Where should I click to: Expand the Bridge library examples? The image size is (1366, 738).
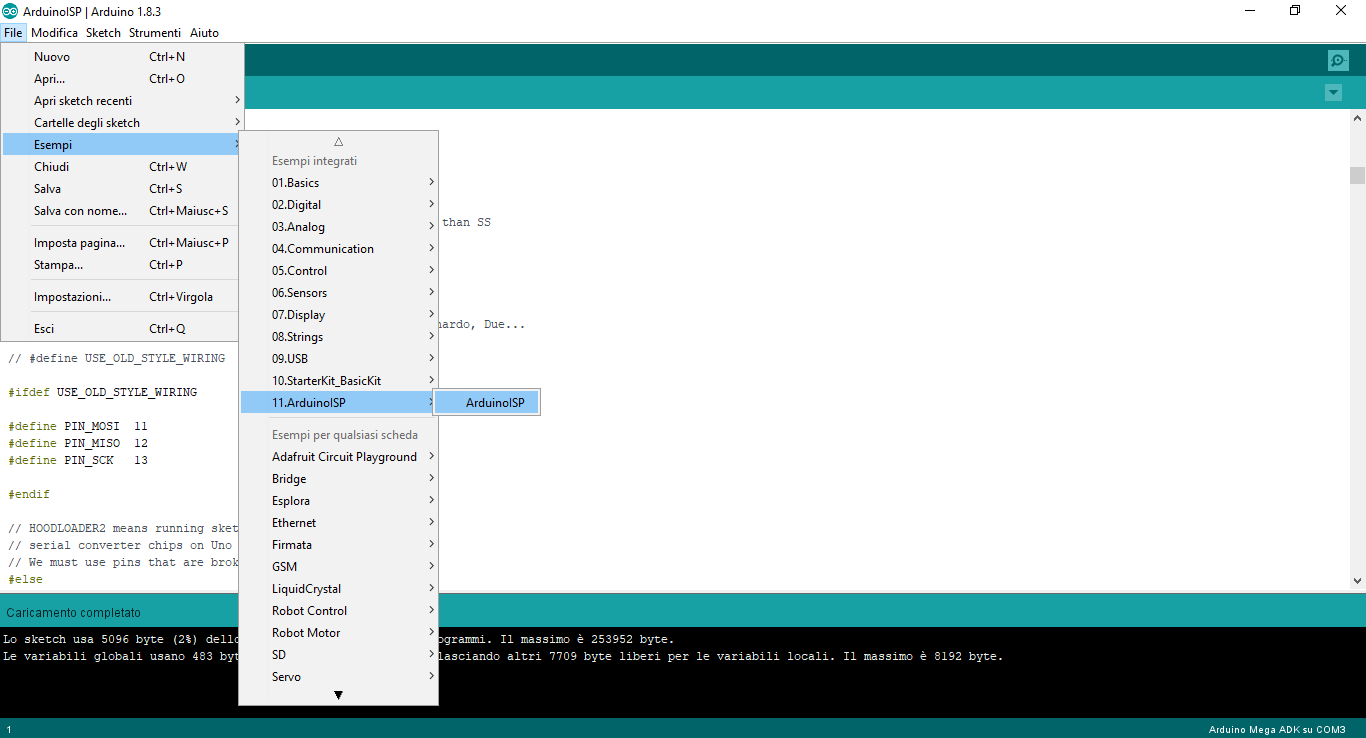point(338,479)
